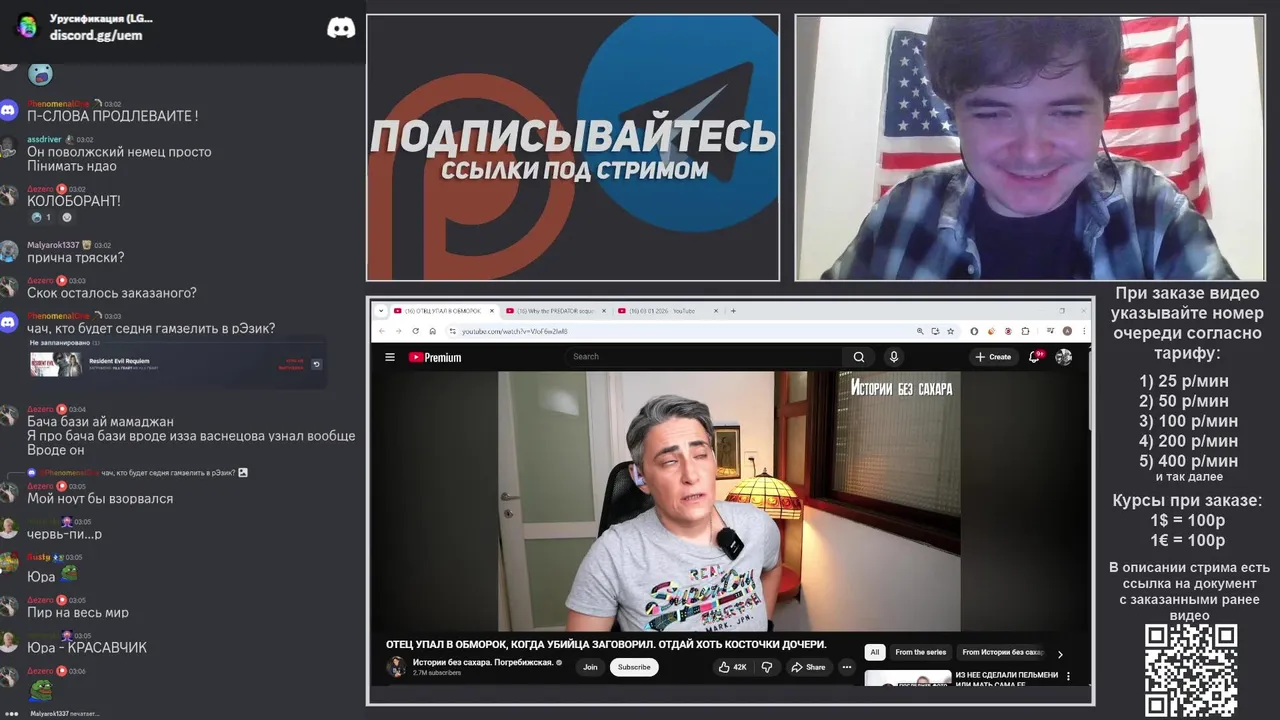Open YouTube notifications bell
This screenshot has width=1280, height=720.
[1035, 356]
